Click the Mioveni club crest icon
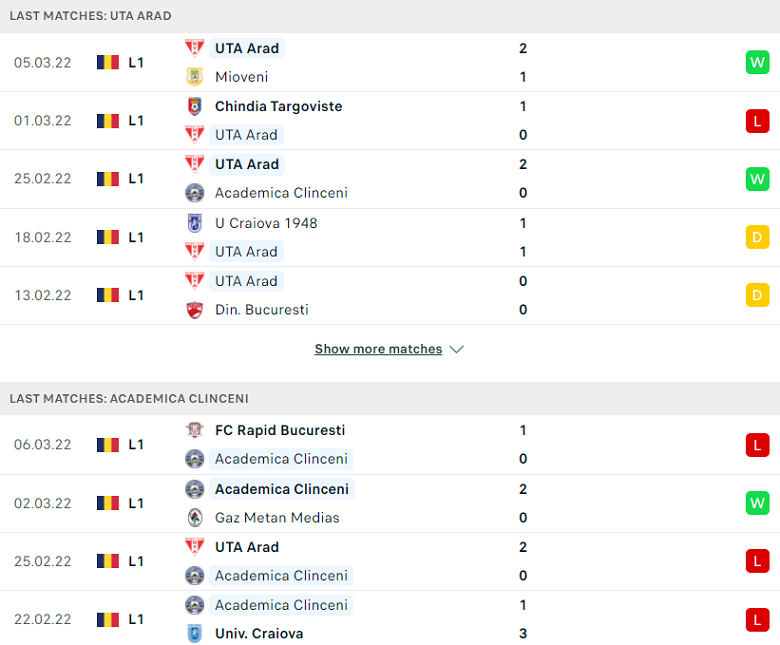Screen dimensions: 780x645 click(195, 77)
